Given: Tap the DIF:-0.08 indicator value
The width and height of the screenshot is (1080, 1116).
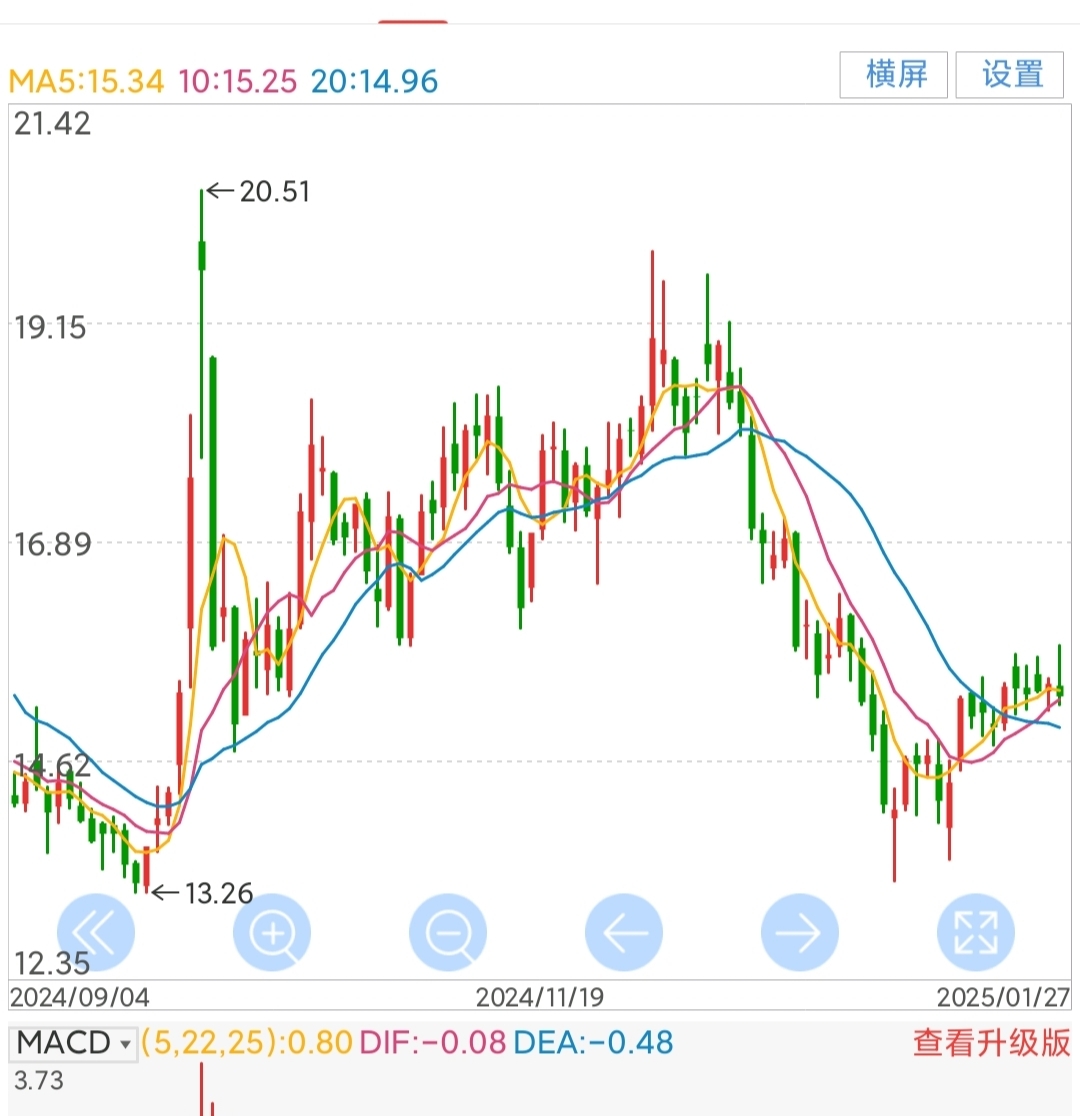Looking at the screenshot, I should (432, 1043).
